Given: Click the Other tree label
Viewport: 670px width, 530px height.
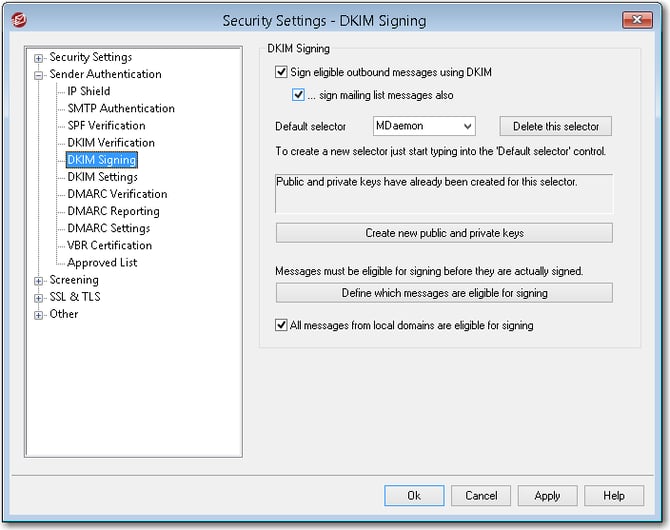Looking at the screenshot, I should (x=64, y=314).
